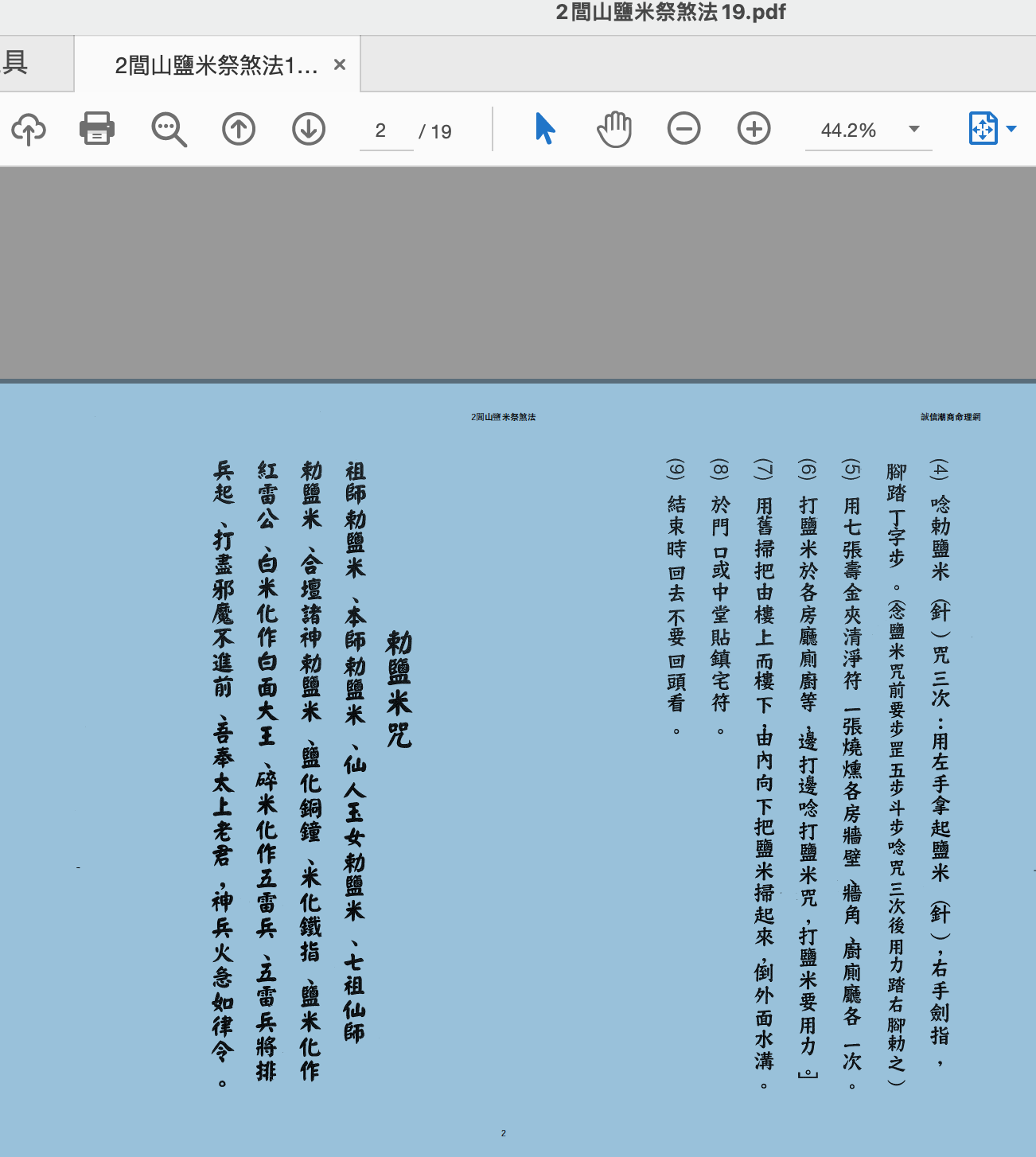The image size is (1036, 1157).
Task: Click the line beginning with (7) 用舊掃把
Action: [765, 774]
